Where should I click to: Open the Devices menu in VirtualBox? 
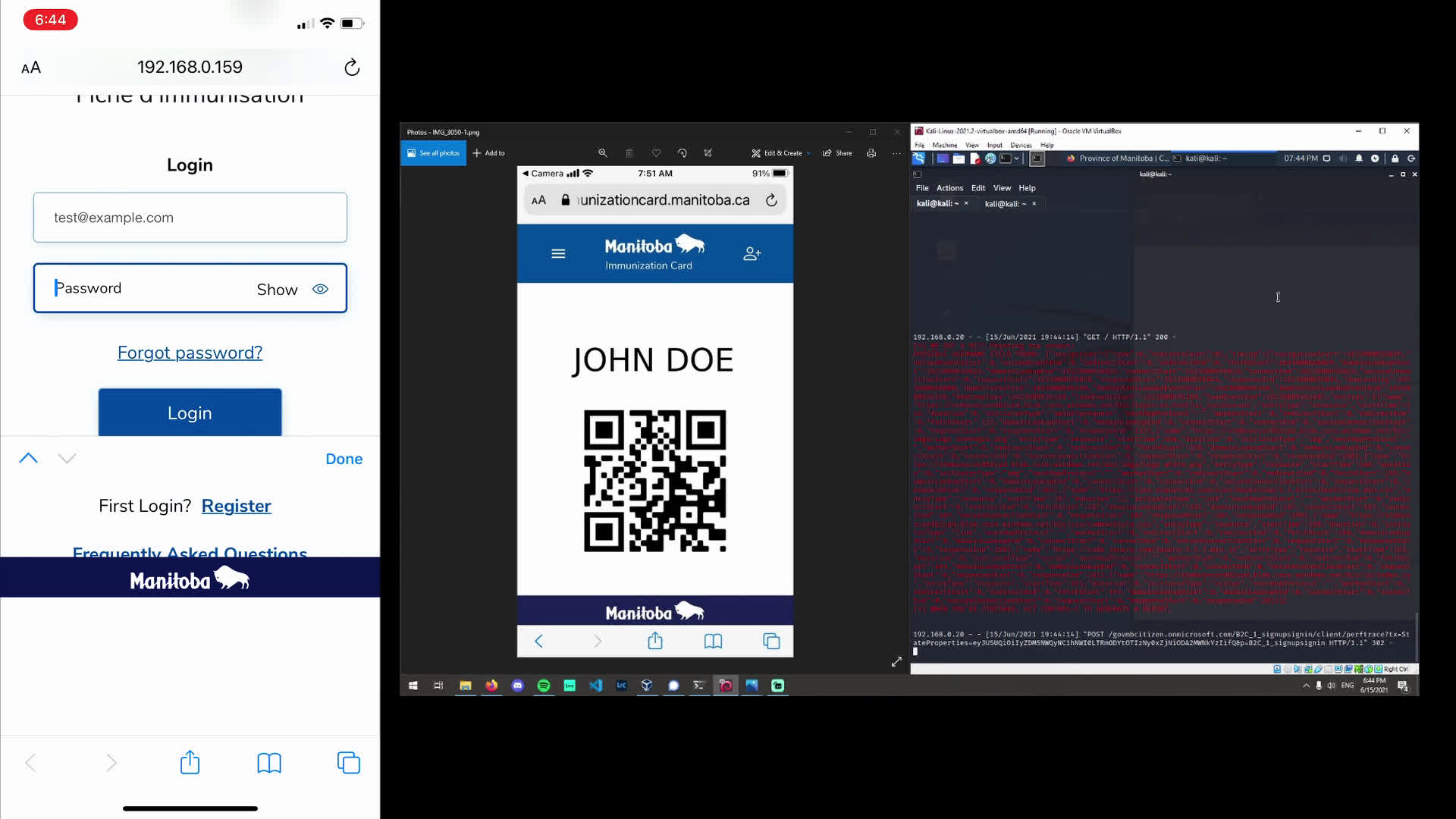click(1021, 144)
